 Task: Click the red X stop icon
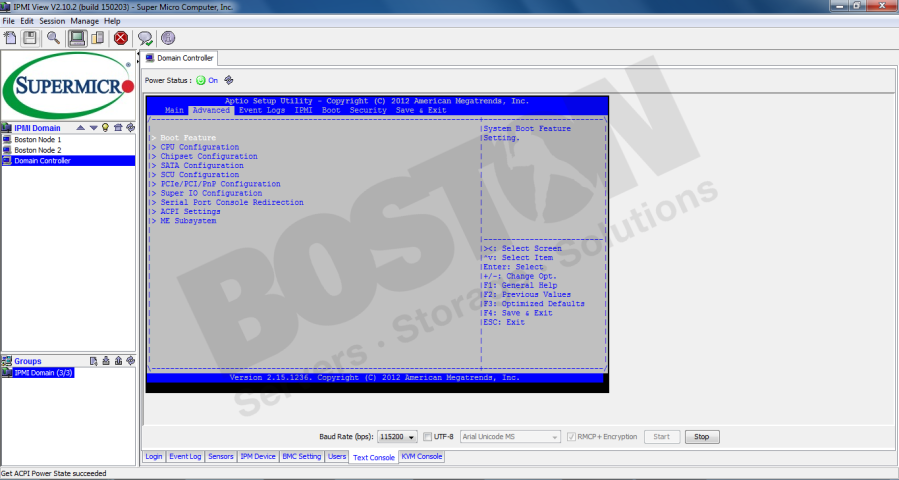120,38
